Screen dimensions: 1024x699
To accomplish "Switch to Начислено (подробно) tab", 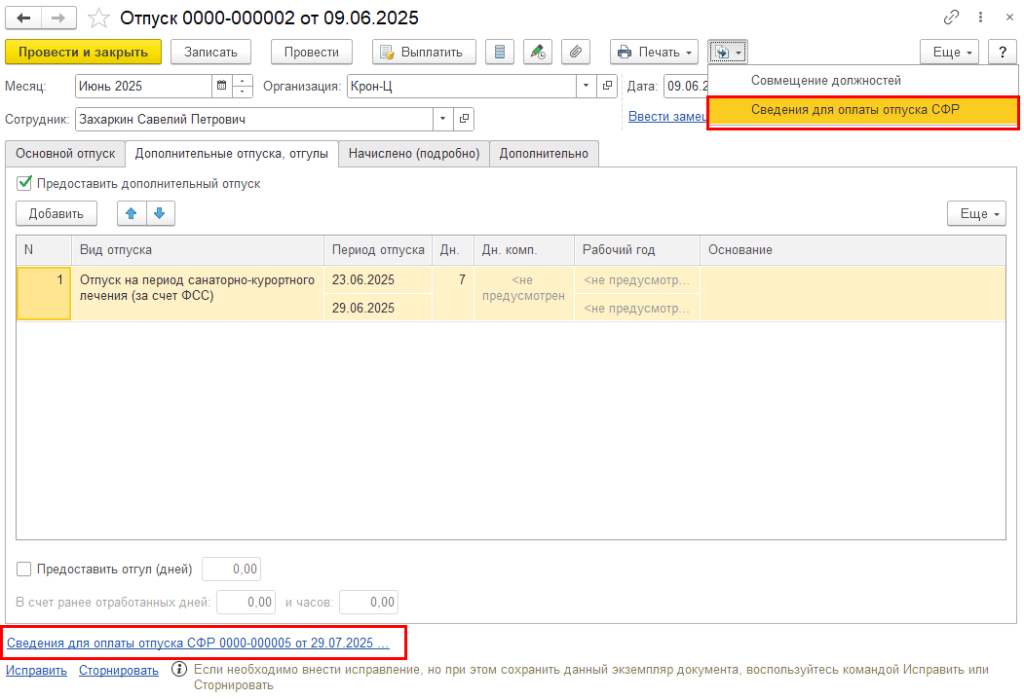I will point(414,154).
